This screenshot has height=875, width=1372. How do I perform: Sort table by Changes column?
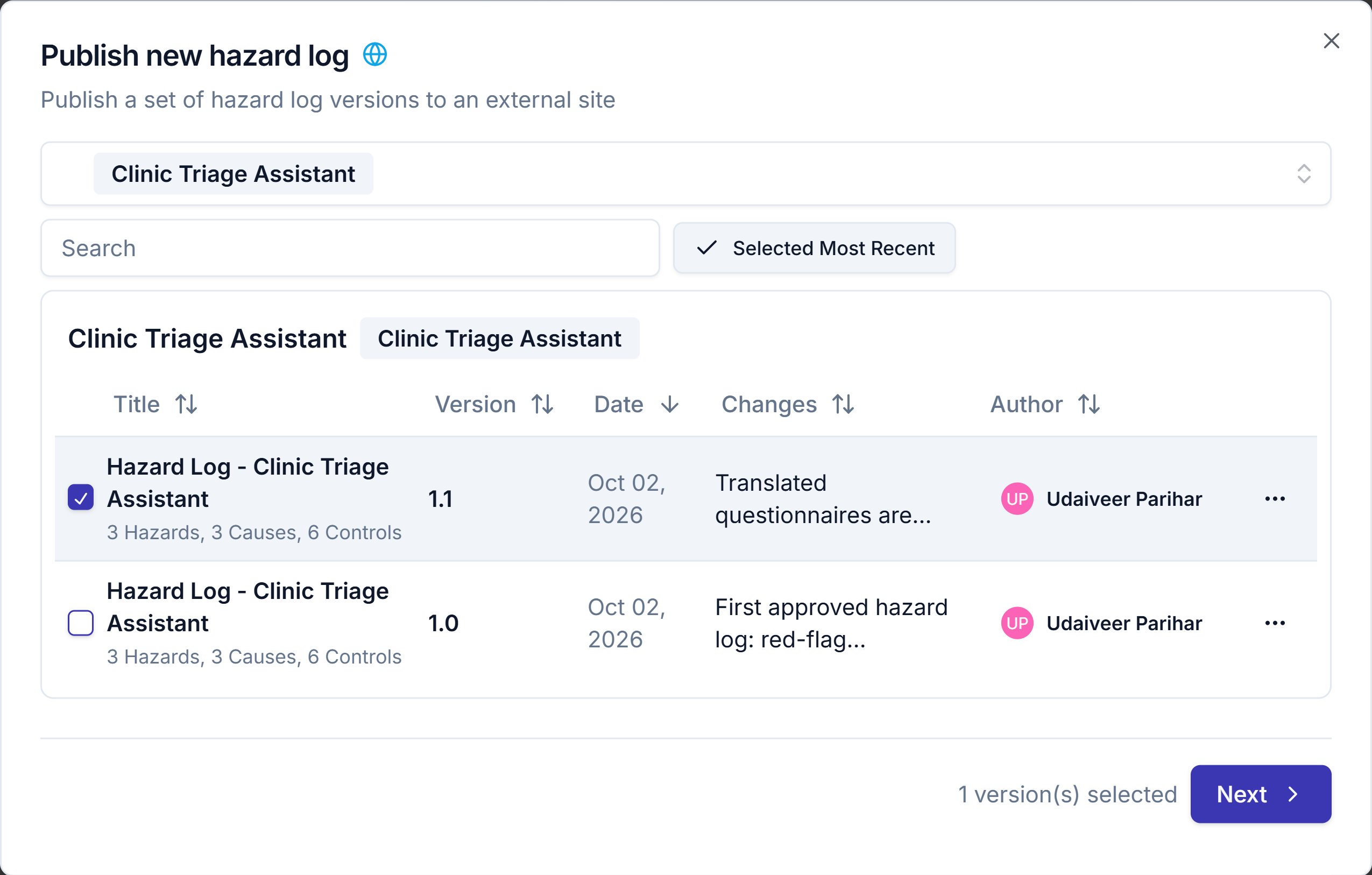pos(787,404)
